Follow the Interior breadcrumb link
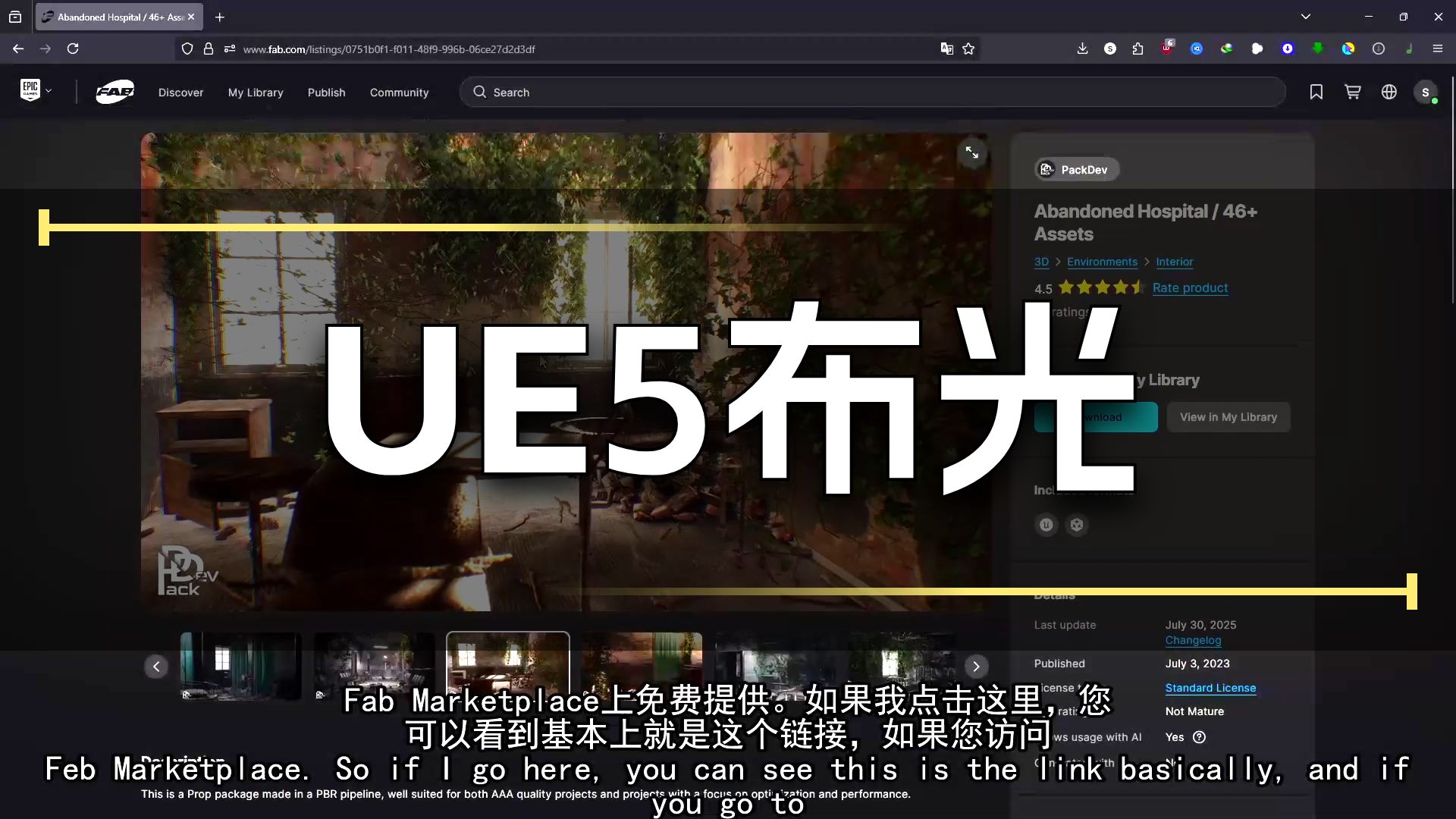The width and height of the screenshot is (1456, 819). [1175, 262]
